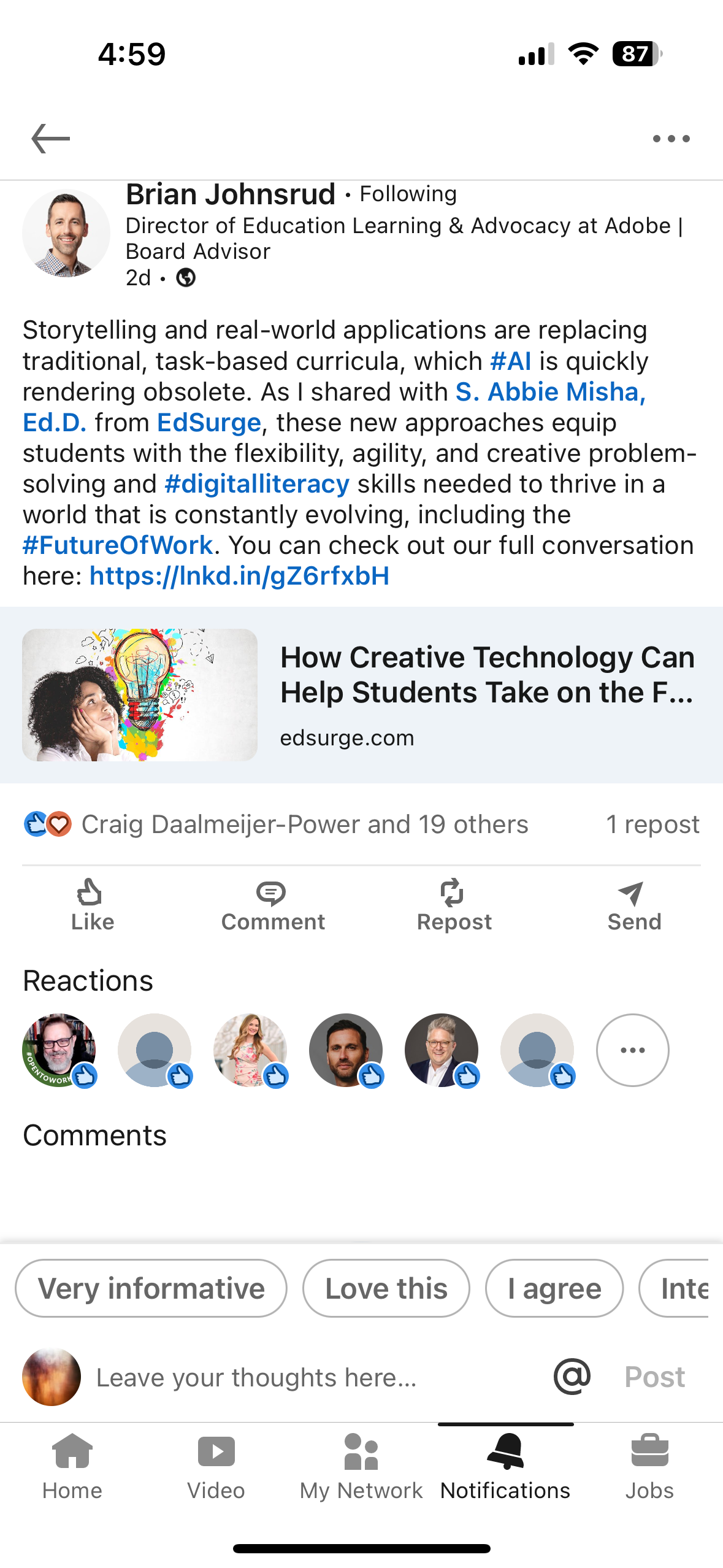The width and height of the screenshot is (723, 1568).
Task: Tap the "I agree" suggestion chip
Action: 554,1288
